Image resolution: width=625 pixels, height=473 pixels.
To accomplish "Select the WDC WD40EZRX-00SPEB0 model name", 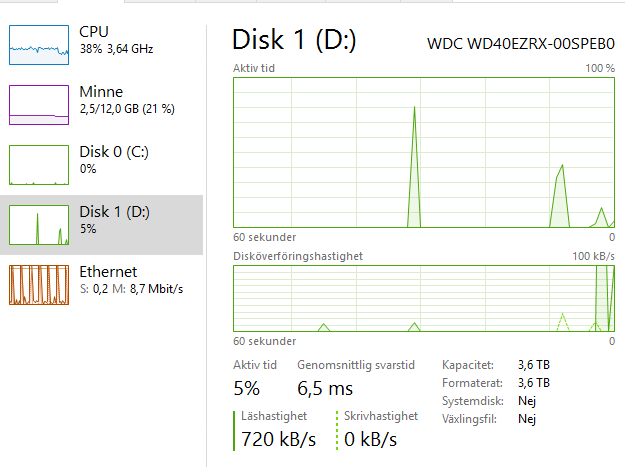I will click(x=520, y=43).
